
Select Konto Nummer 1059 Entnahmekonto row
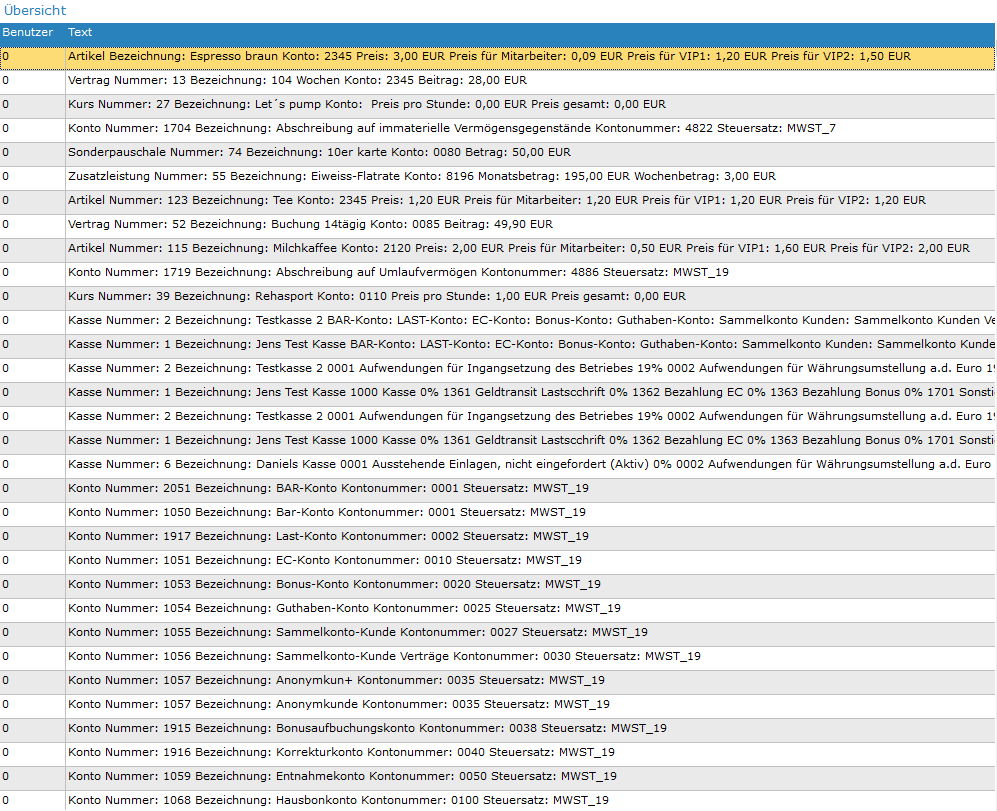pyautogui.click(x=497, y=777)
